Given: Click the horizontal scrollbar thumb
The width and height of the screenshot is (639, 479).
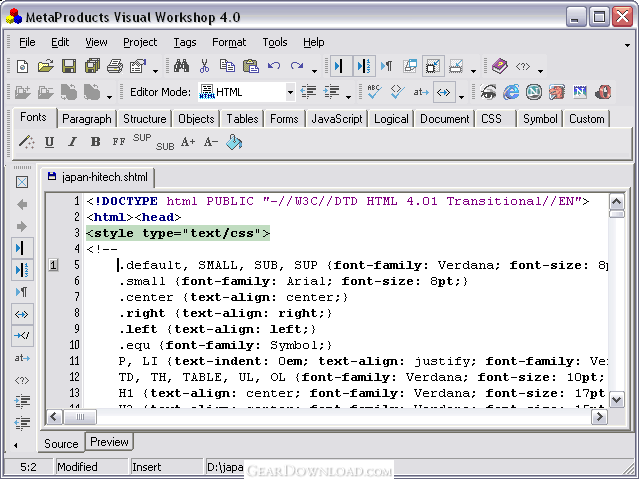Looking at the screenshot, I should click(x=80, y=417).
